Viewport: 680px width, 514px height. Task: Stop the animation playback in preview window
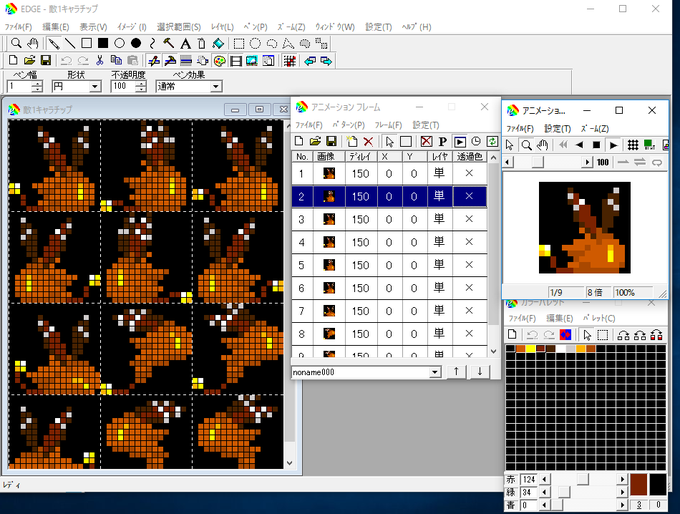pos(597,145)
